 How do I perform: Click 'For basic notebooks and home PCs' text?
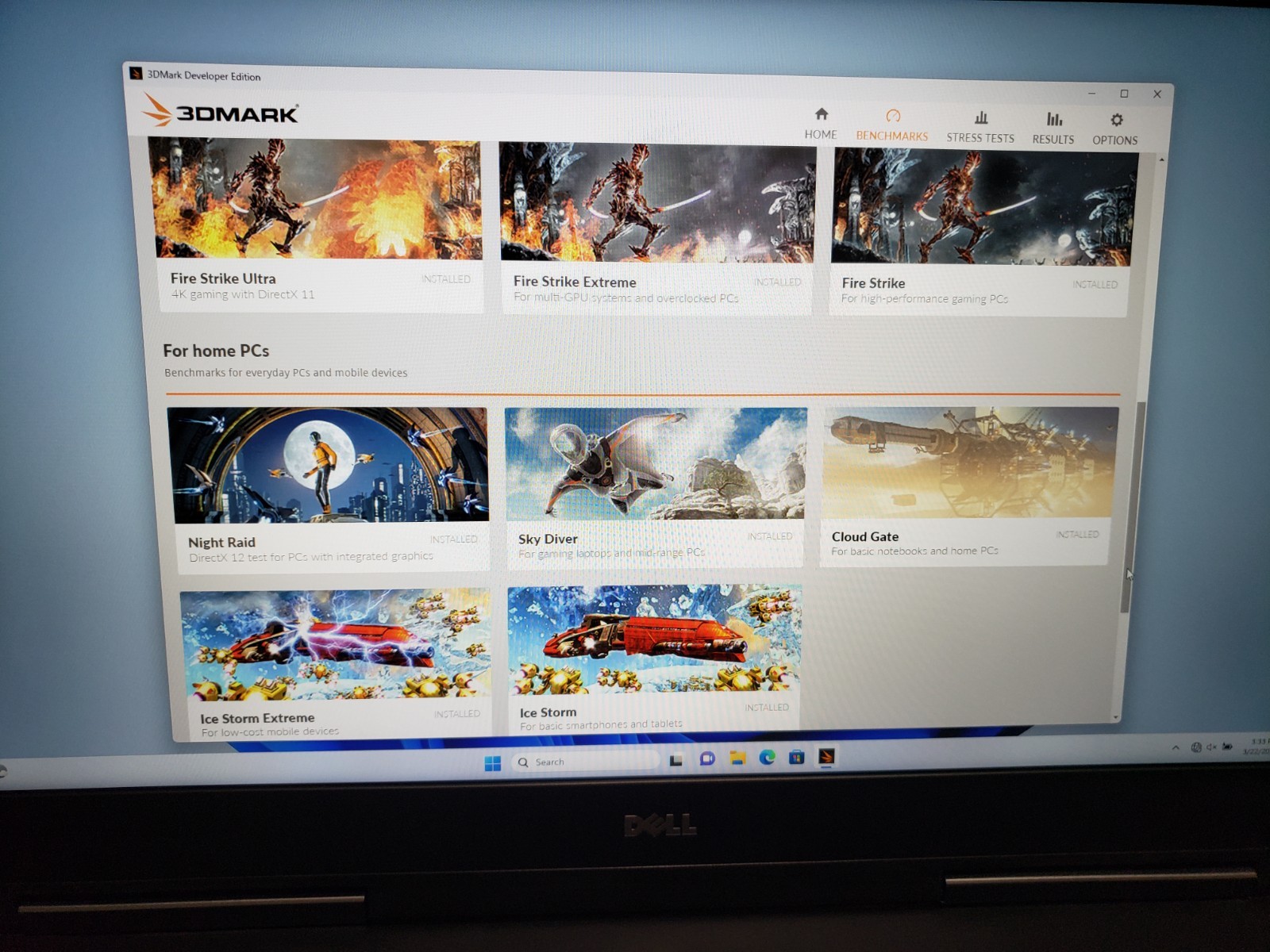click(x=914, y=551)
